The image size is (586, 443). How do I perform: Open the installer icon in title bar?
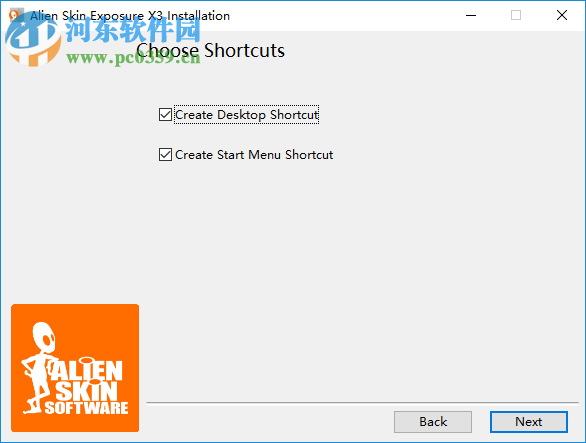point(15,15)
